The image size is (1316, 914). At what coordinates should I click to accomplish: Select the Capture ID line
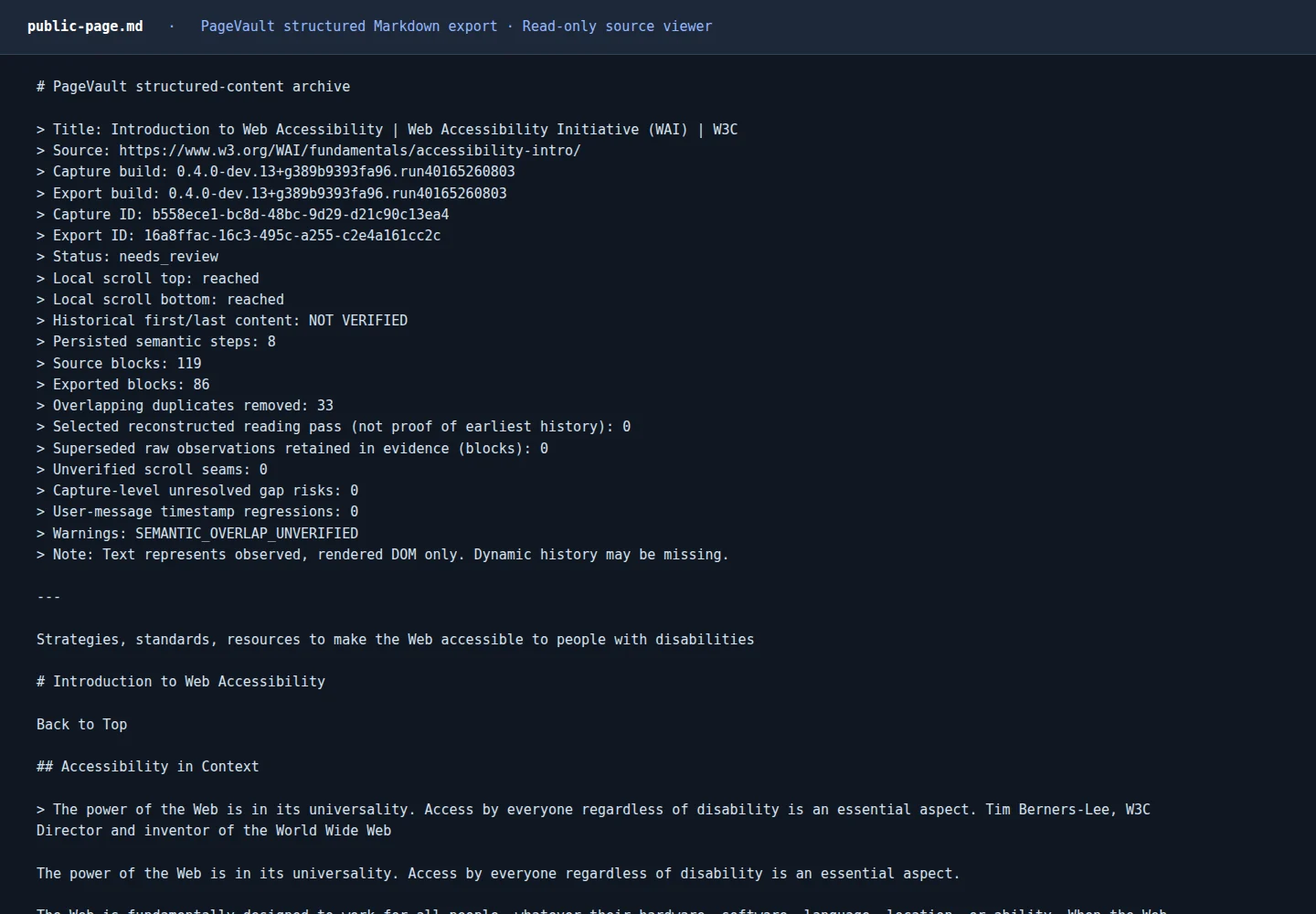click(x=242, y=215)
